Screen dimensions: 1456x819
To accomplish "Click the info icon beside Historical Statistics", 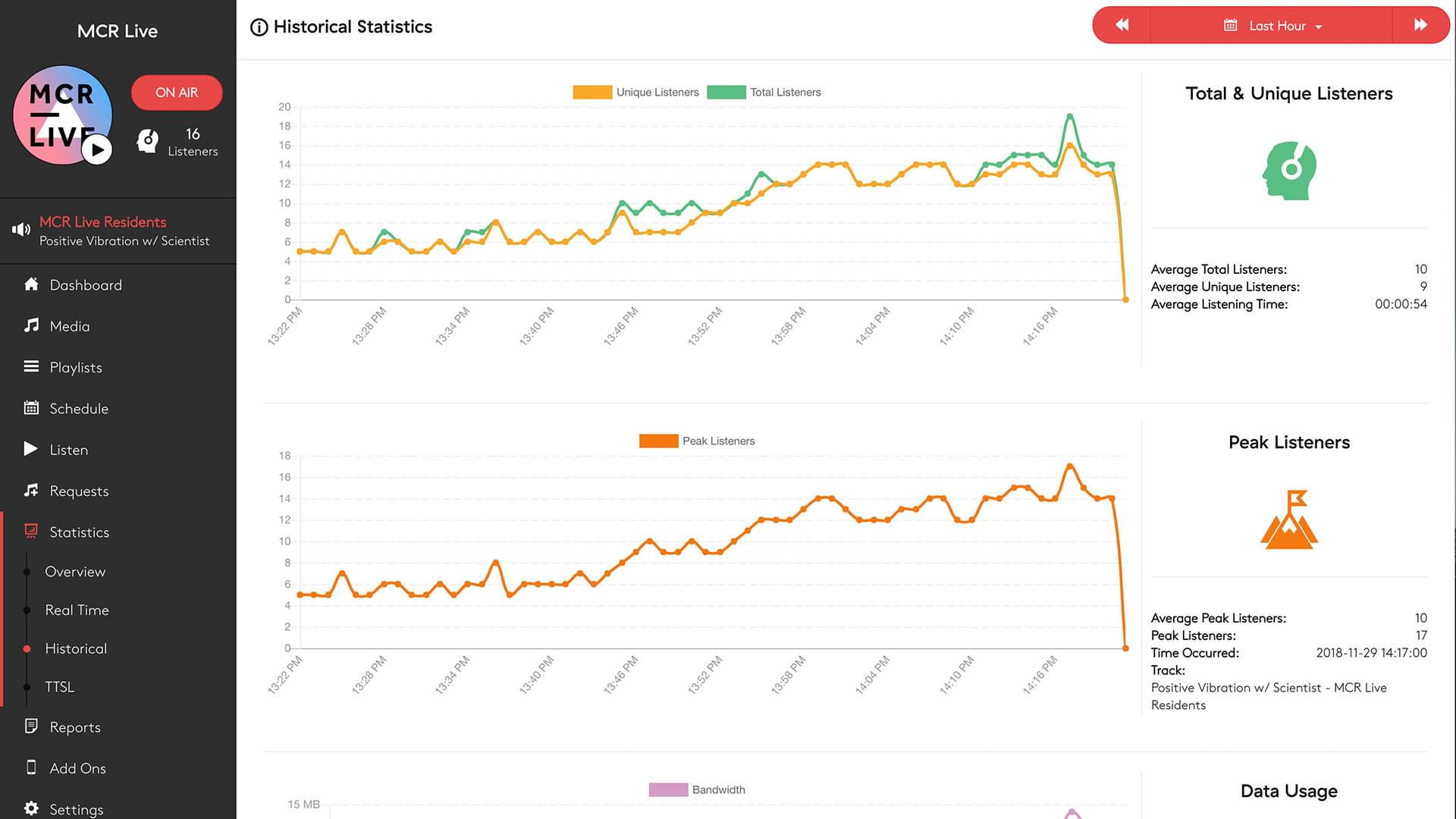I will point(259,27).
